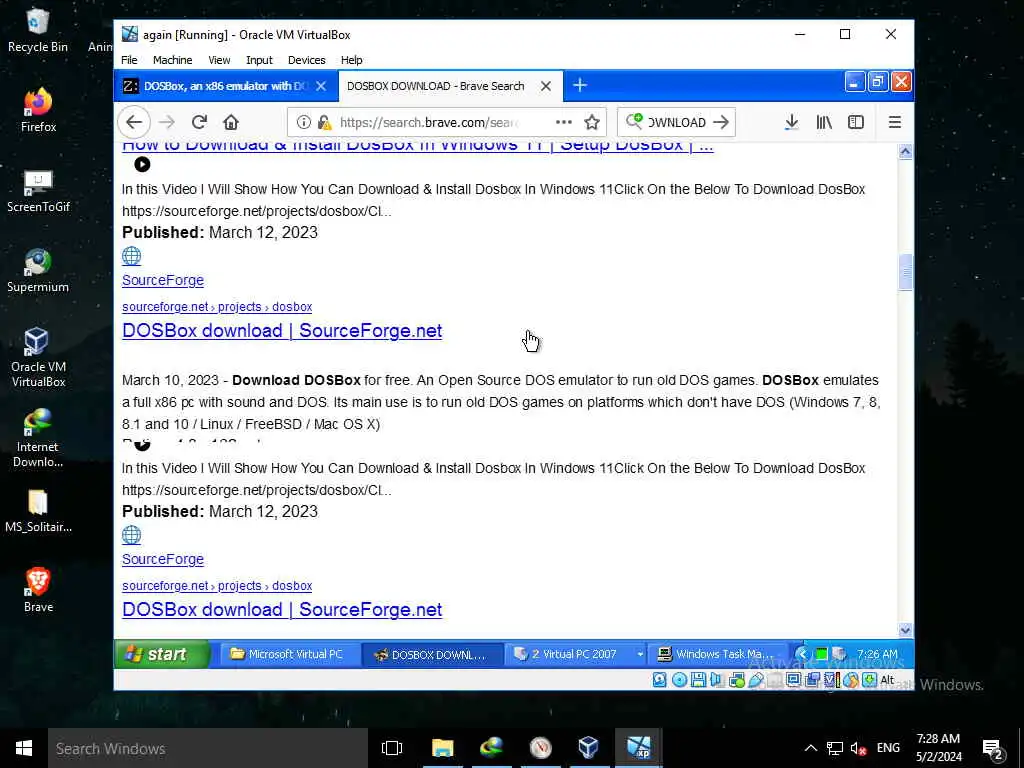Click the lower SourceForge link
This screenshot has width=1024, height=768.
(163, 559)
